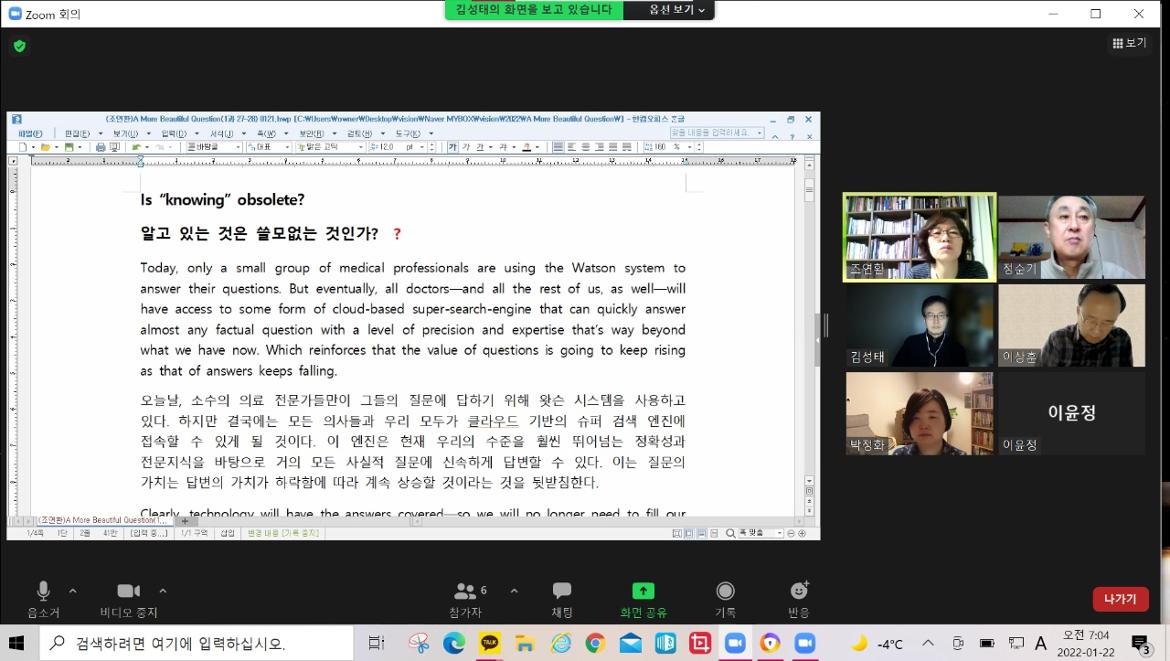Screen dimensions: 1170x661
Task: Open Google Chrome in the taskbar
Action: (595, 643)
